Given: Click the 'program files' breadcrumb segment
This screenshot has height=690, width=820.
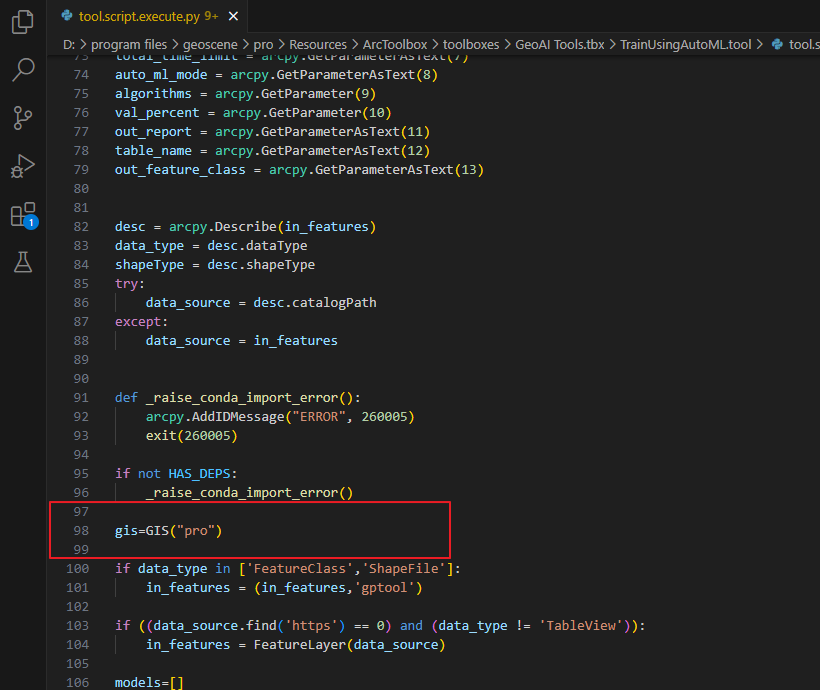Looking at the screenshot, I should pyautogui.click(x=129, y=44).
